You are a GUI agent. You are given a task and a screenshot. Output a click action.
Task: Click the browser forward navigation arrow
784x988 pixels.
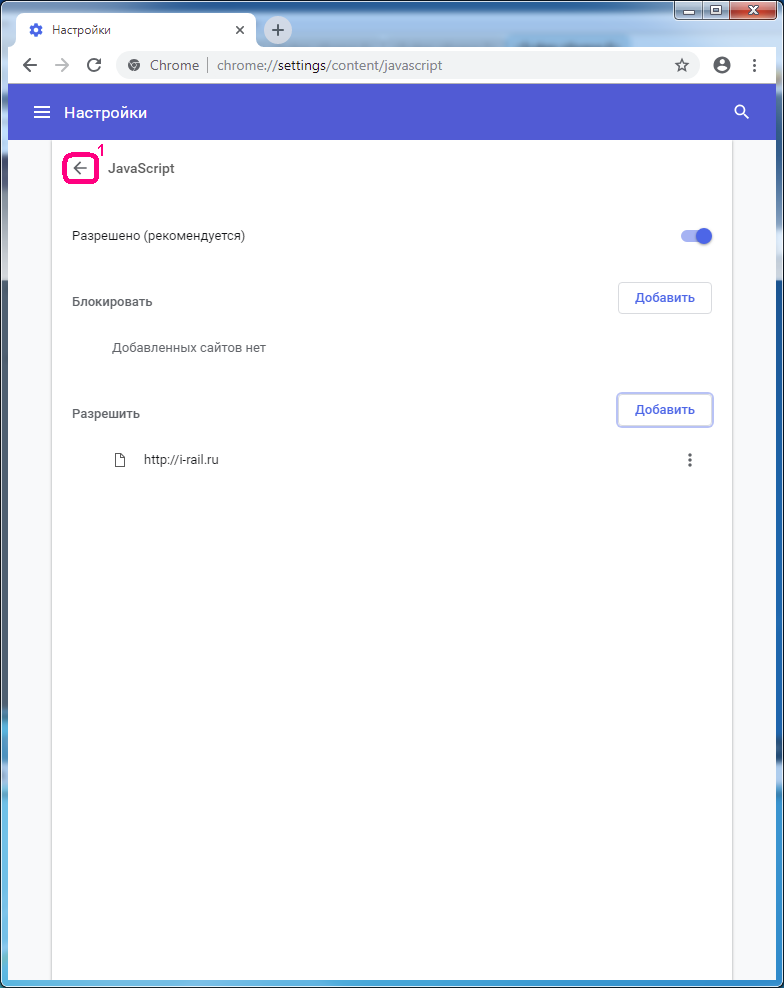click(62, 65)
